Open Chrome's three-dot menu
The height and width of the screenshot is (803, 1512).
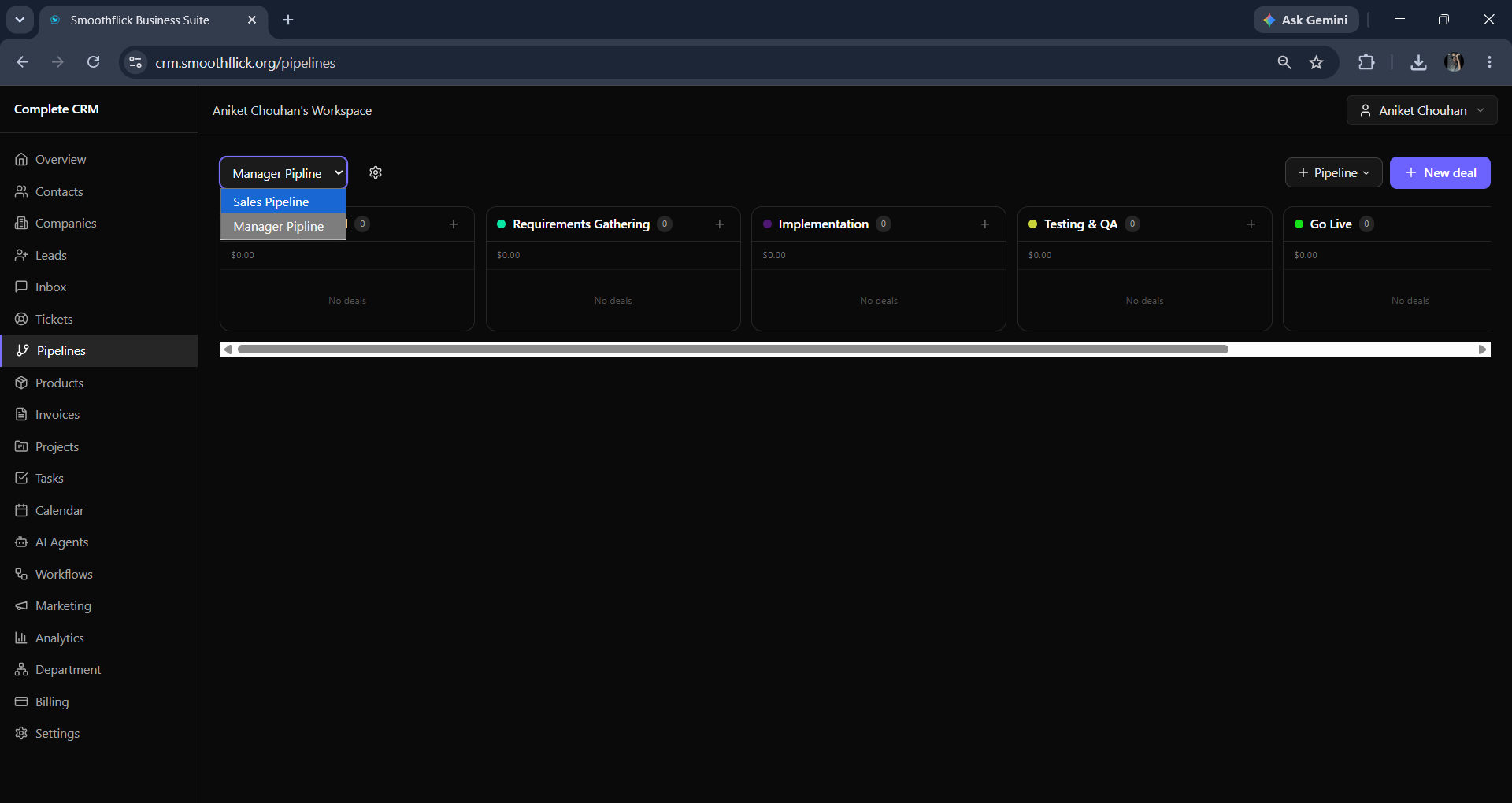click(1489, 62)
